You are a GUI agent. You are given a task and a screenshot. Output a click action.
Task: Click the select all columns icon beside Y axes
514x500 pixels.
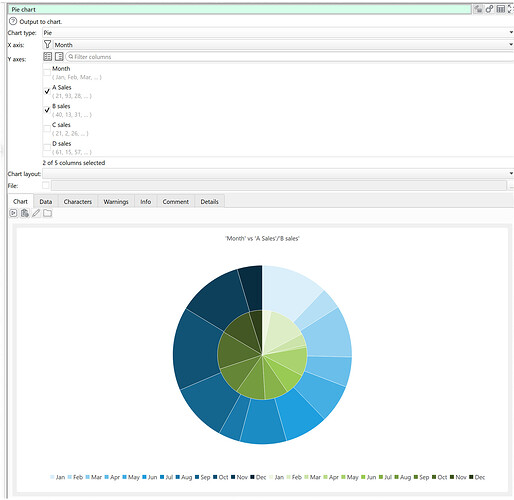pos(48,57)
